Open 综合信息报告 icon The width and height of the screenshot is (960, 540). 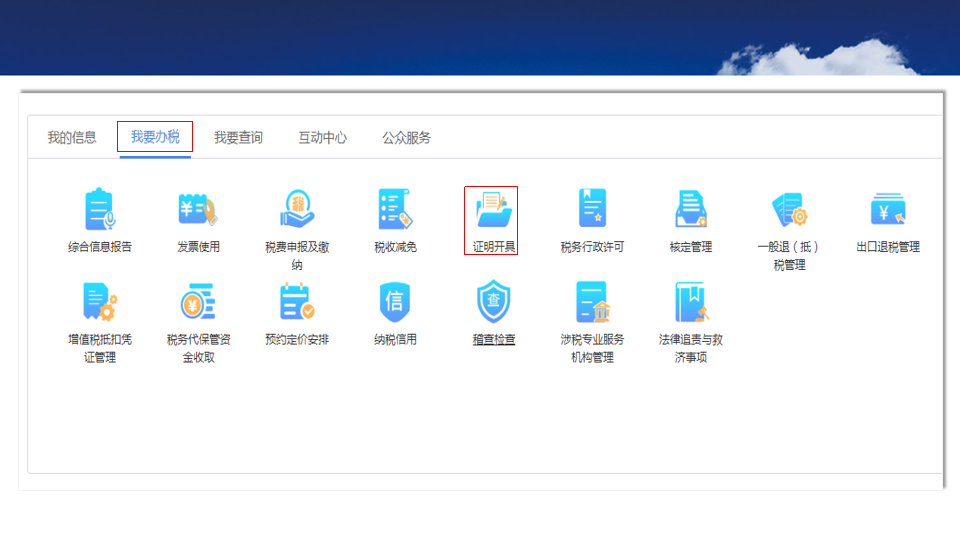point(100,209)
